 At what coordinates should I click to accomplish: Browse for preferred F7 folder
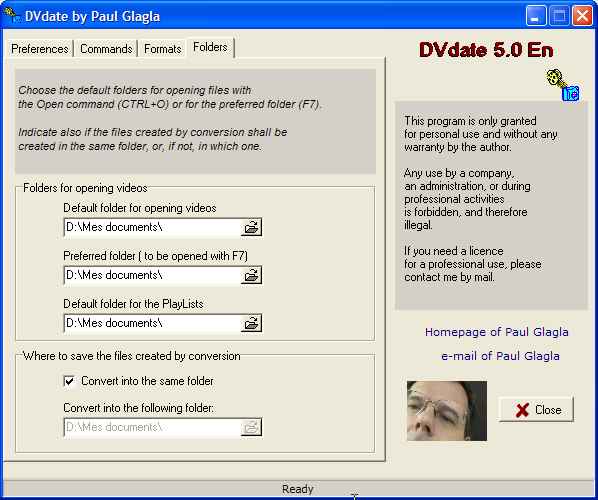(251, 275)
